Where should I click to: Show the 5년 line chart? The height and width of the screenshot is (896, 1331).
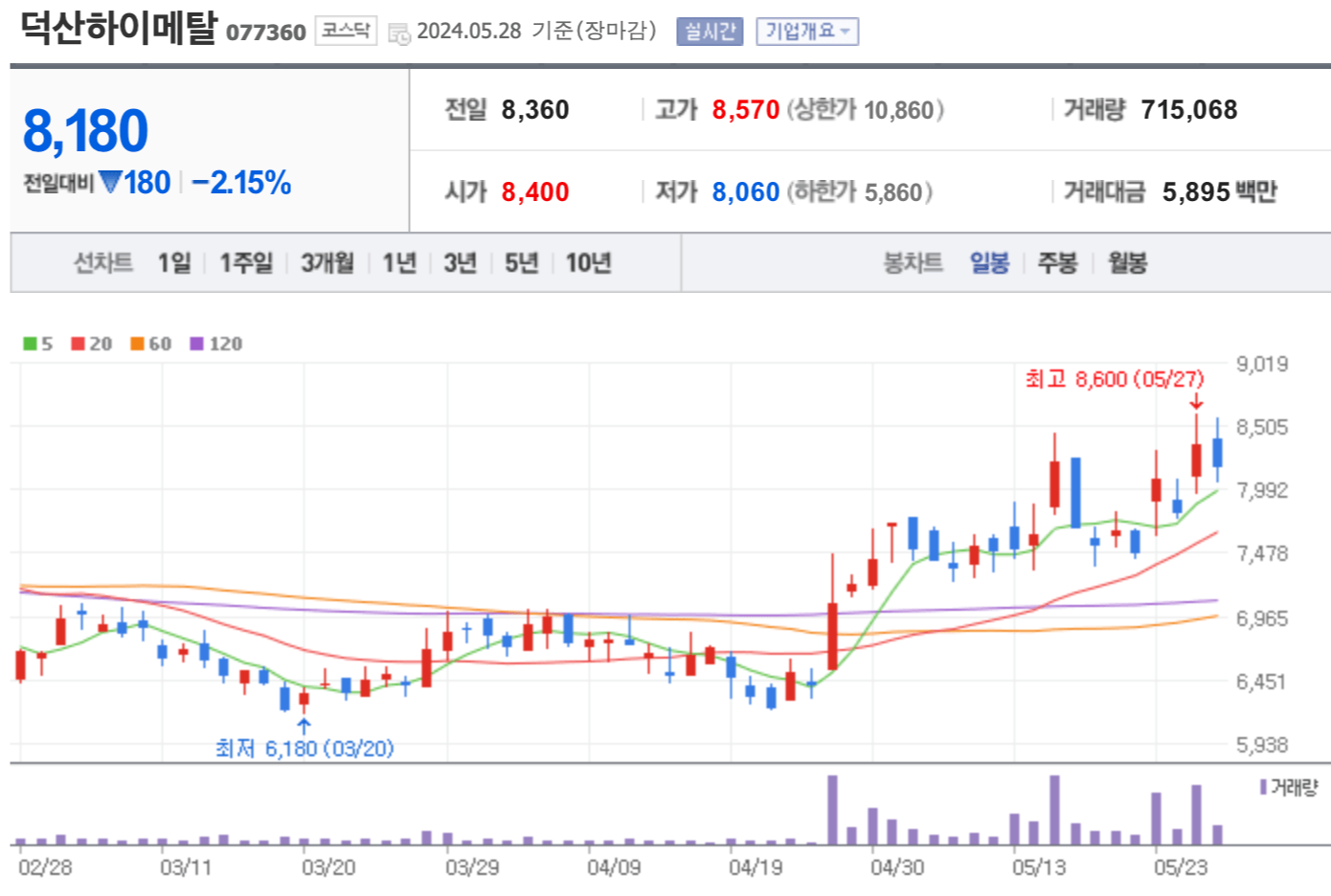pos(522,262)
